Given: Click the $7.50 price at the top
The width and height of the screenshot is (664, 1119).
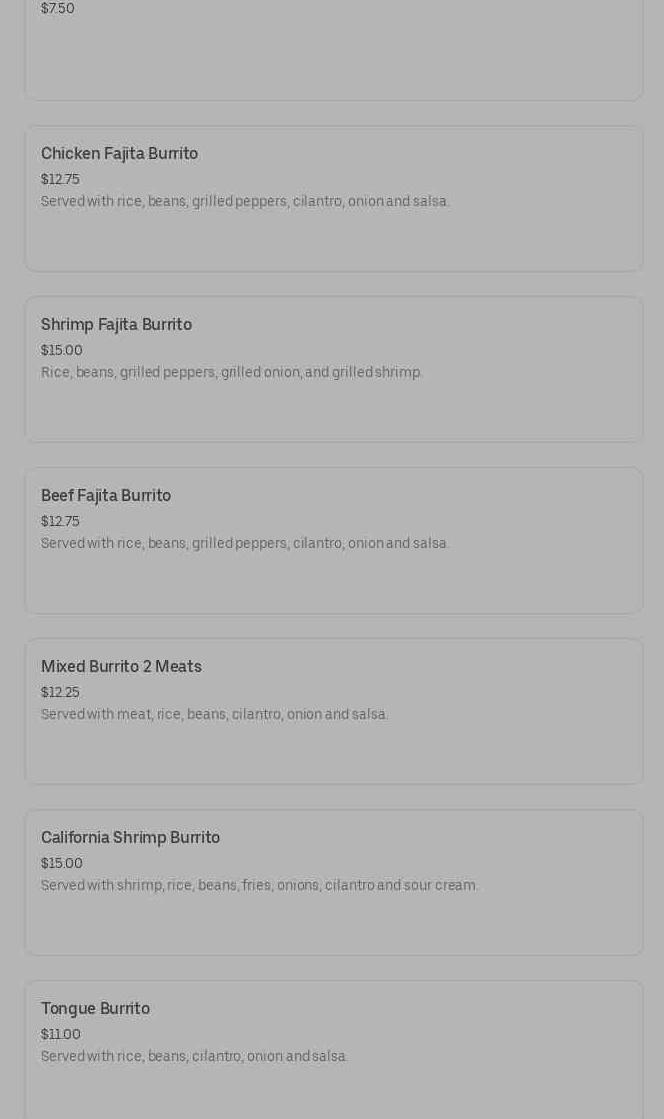Looking at the screenshot, I should point(58,9).
